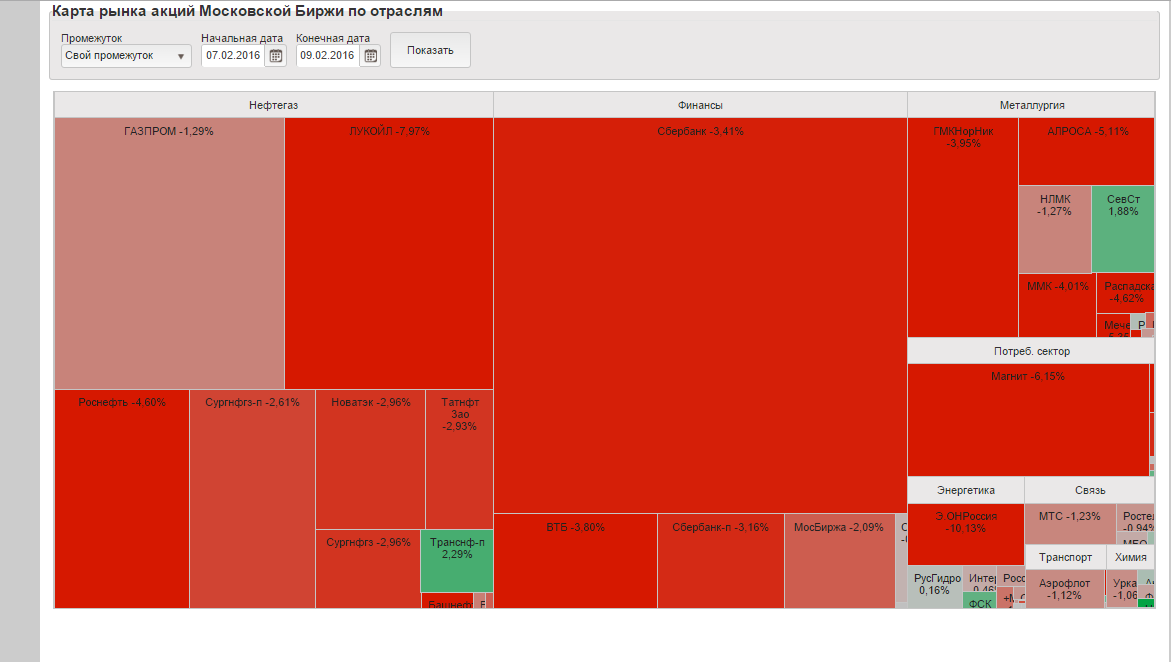Select the 'Связь' sector header
The height and width of the screenshot is (662, 1171).
(x=1090, y=490)
